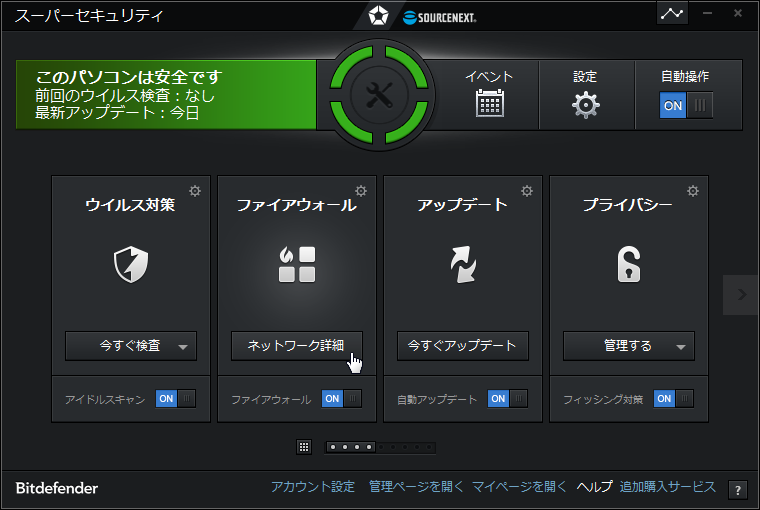Disable the フィッシング対策 switch
760x510 pixels.
pyautogui.click(x=673, y=399)
